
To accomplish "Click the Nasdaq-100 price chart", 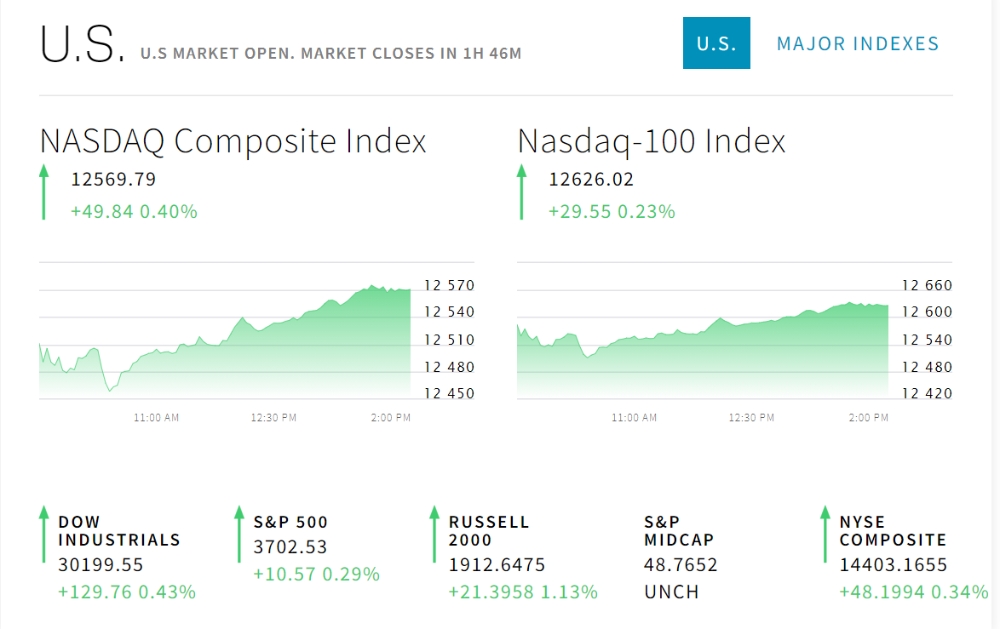I will coord(703,345).
